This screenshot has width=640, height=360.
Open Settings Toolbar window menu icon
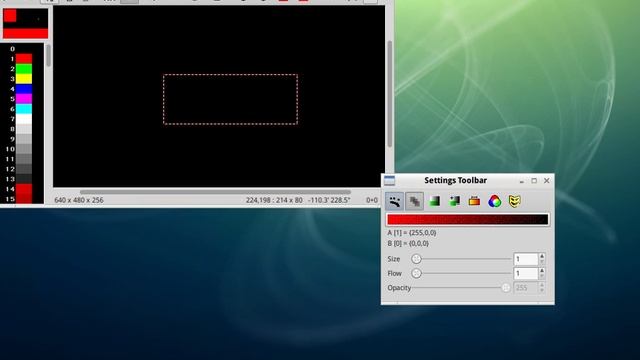point(389,180)
